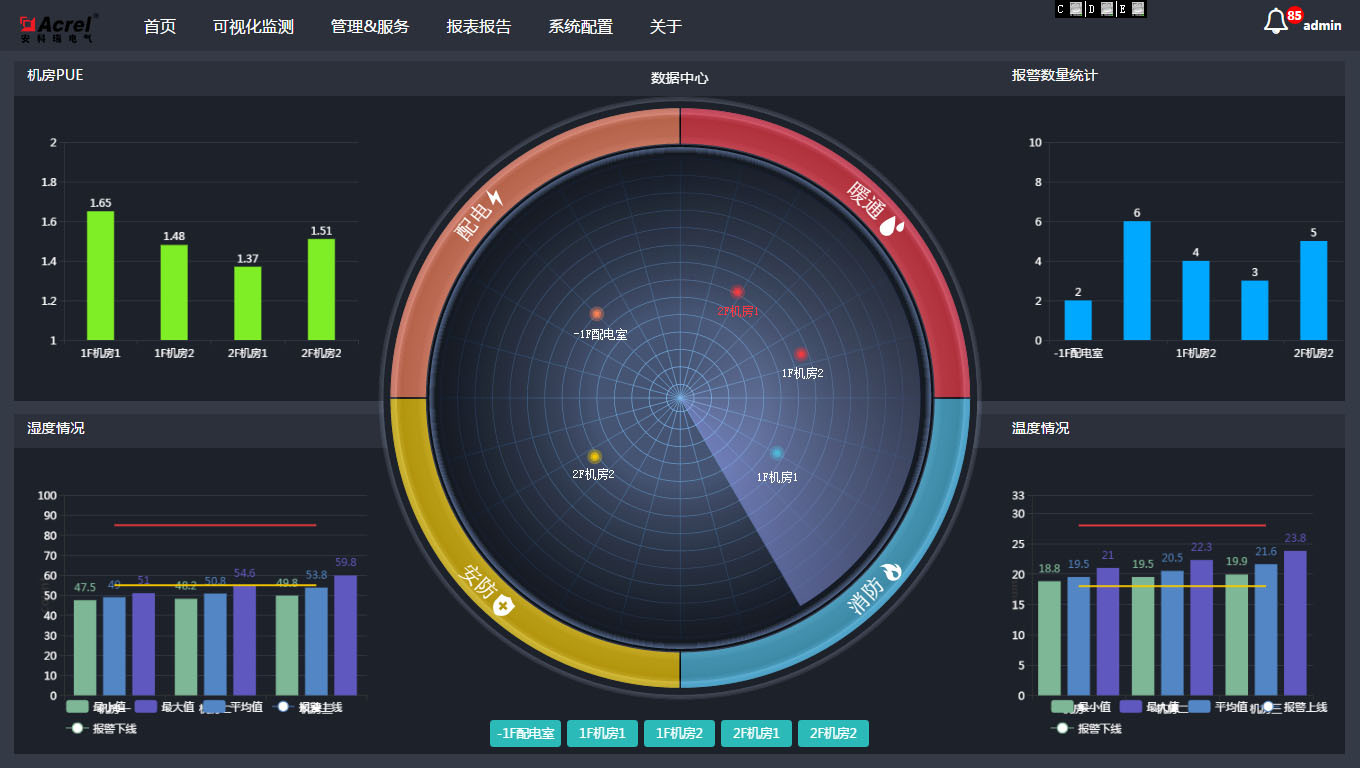The width and height of the screenshot is (1360, 768).
Task: Open the alarm notification bell
Action: point(1275,22)
